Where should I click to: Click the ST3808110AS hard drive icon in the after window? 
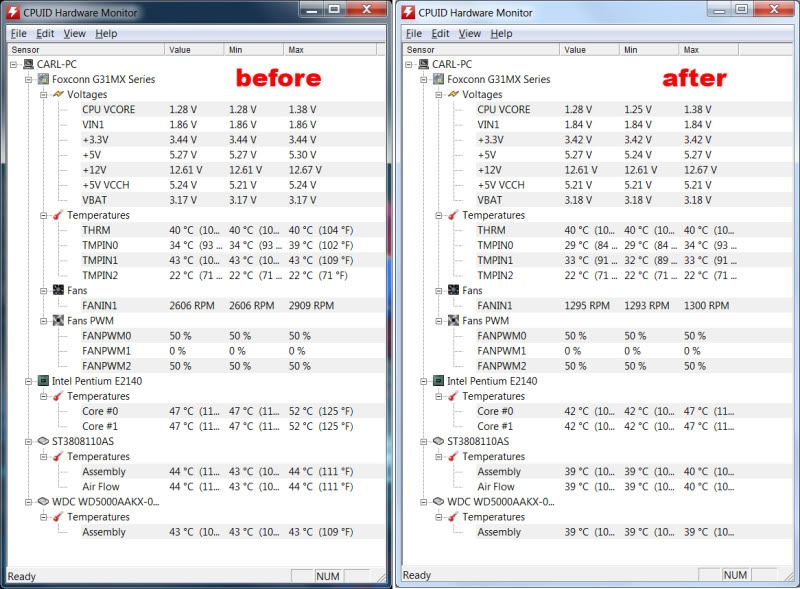click(424, 441)
